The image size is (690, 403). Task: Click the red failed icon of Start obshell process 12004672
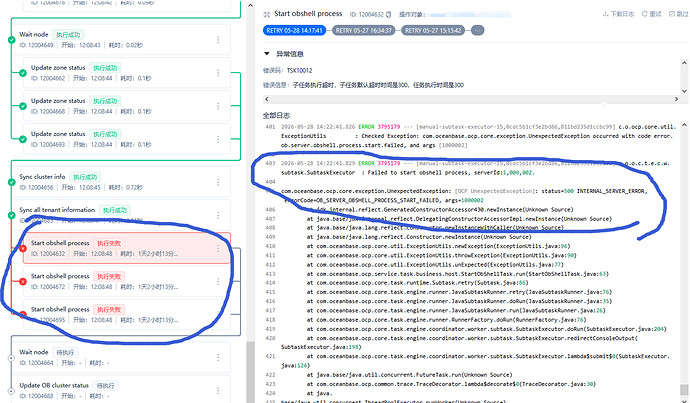click(23, 282)
